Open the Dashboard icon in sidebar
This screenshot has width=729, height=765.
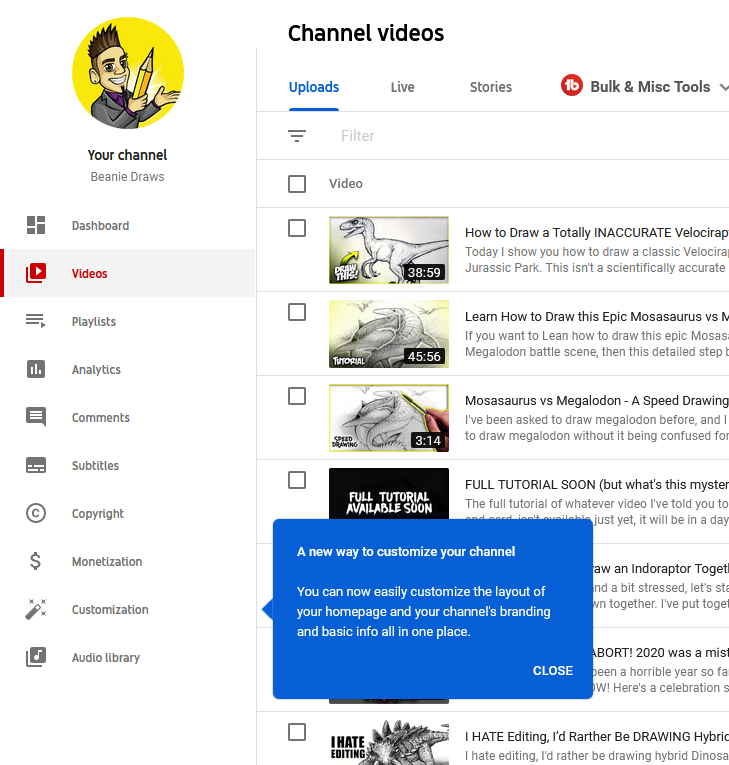coord(36,226)
